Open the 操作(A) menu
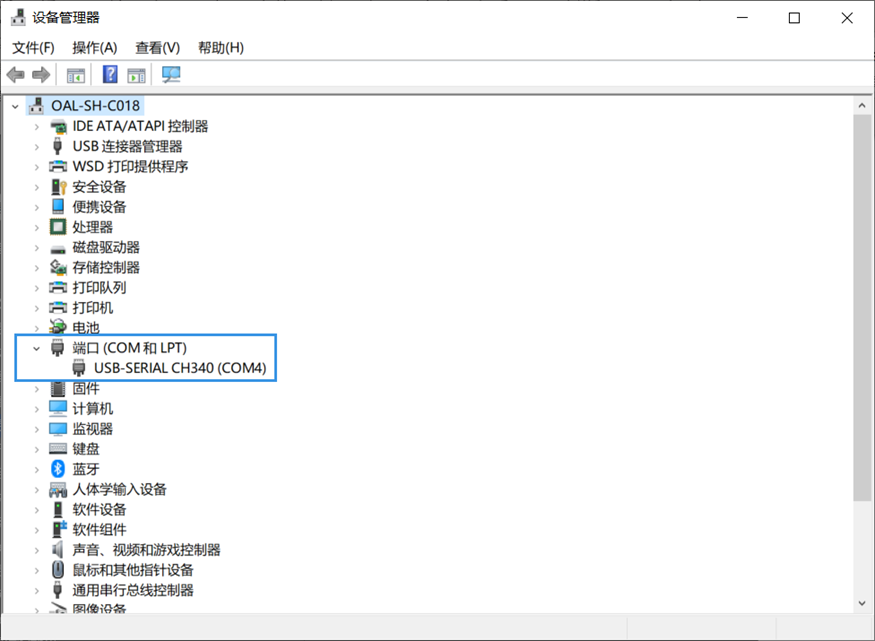This screenshot has height=641, width=875. pos(95,48)
